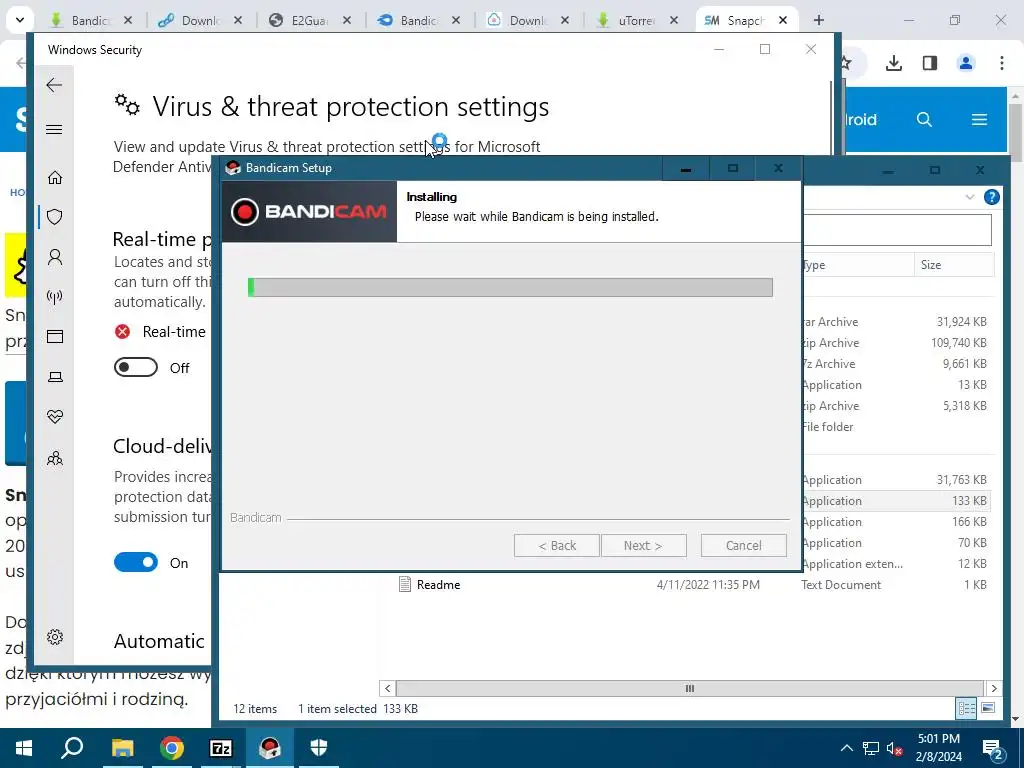The height and width of the screenshot is (768, 1024).
Task: Open File Explorer from taskbar
Action: [x=122, y=748]
